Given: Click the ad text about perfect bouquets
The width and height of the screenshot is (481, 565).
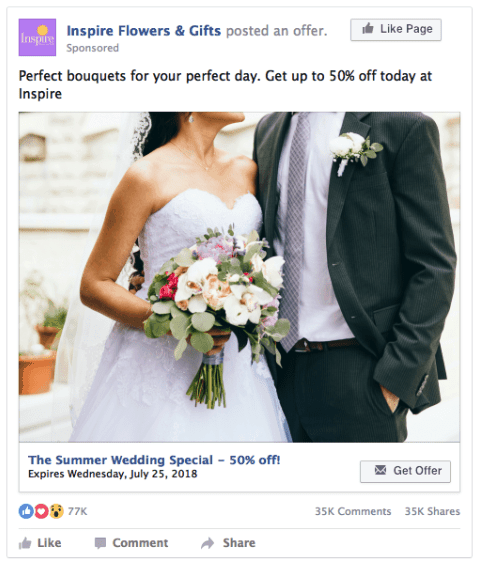Looking at the screenshot, I should pos(225,85).
